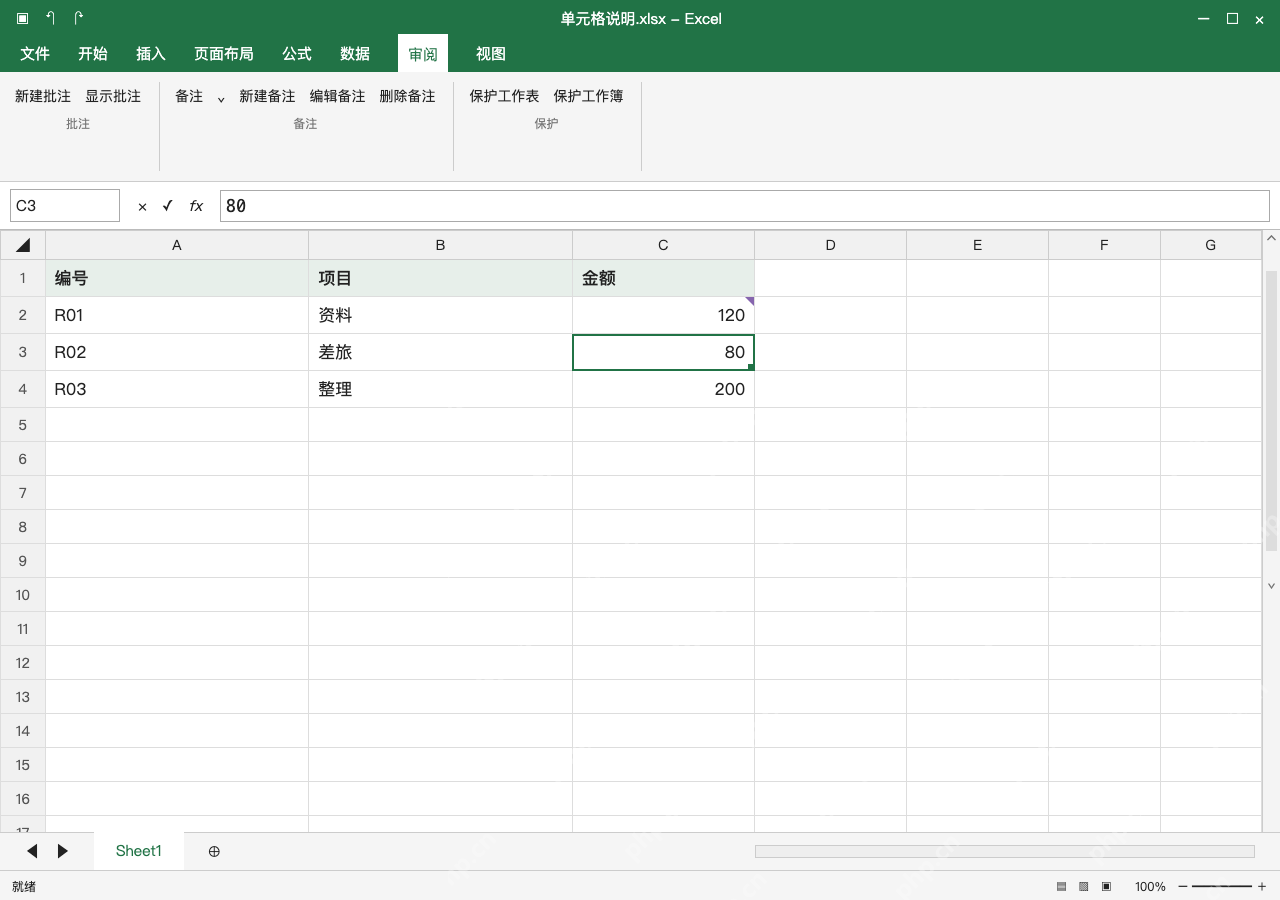The image size is (1280, 900).
Task: Expand the 备注 dropdown arrow
Action: click(x=221, y=98)
